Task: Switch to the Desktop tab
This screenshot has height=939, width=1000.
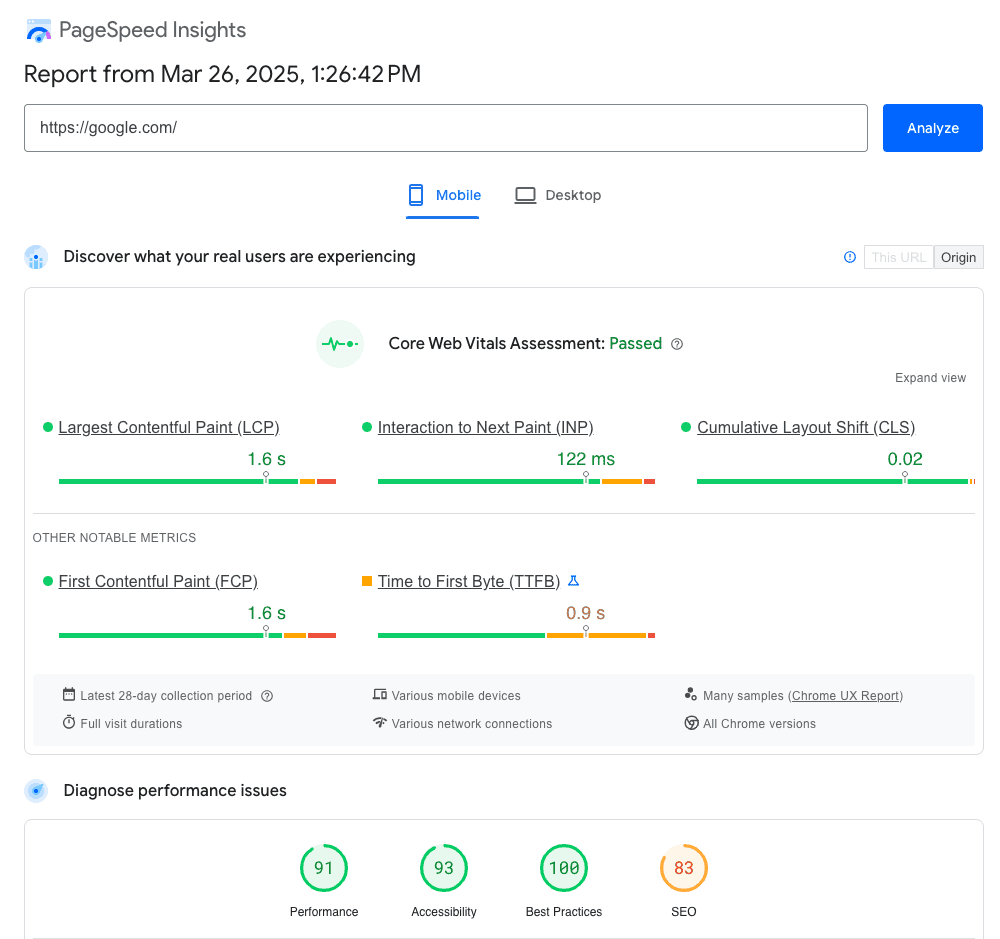Action: (559, 195)
